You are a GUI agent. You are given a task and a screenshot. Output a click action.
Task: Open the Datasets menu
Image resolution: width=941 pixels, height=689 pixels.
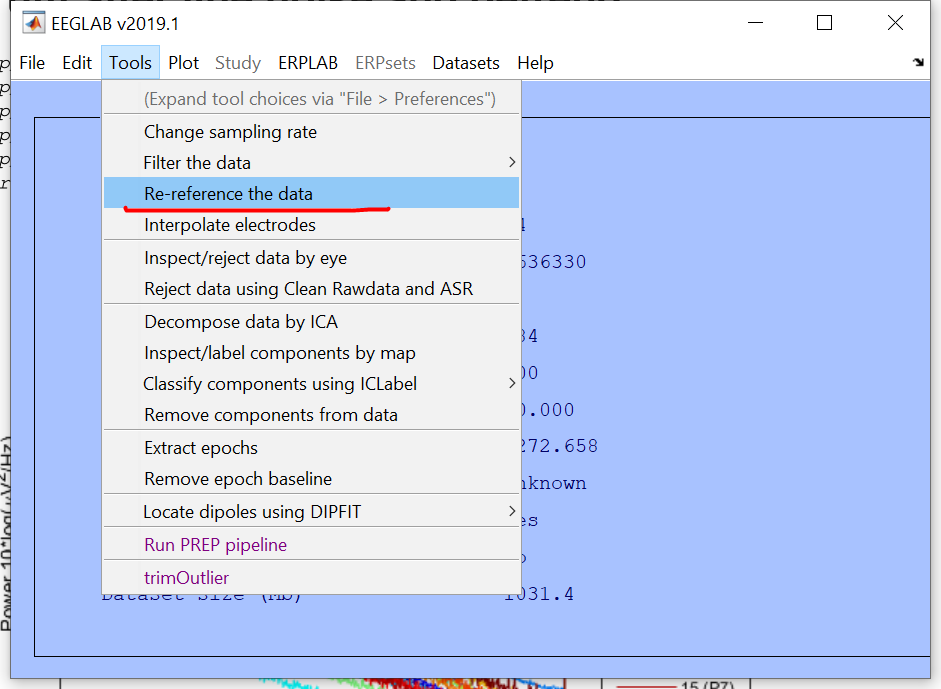(x=466, y=62)
